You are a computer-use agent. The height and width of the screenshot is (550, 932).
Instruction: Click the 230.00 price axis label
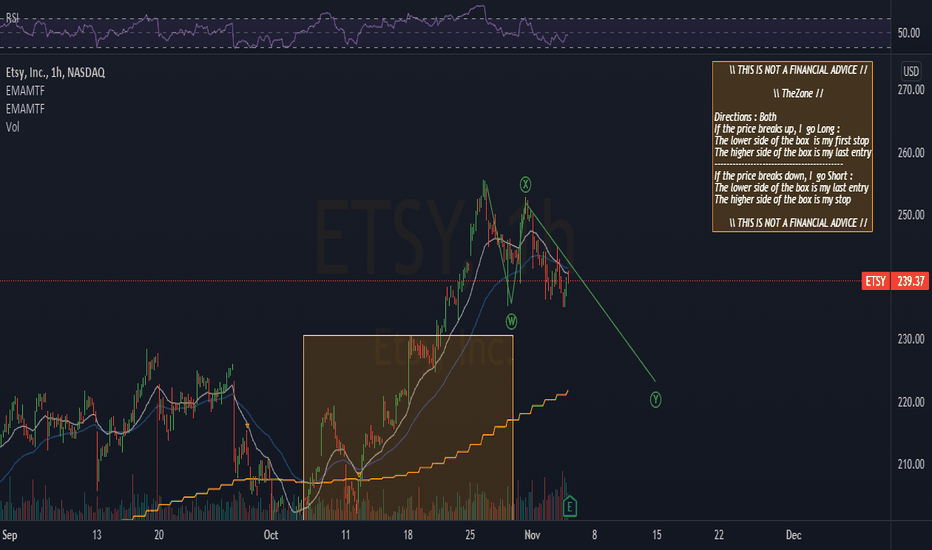[x=911, y=339]
